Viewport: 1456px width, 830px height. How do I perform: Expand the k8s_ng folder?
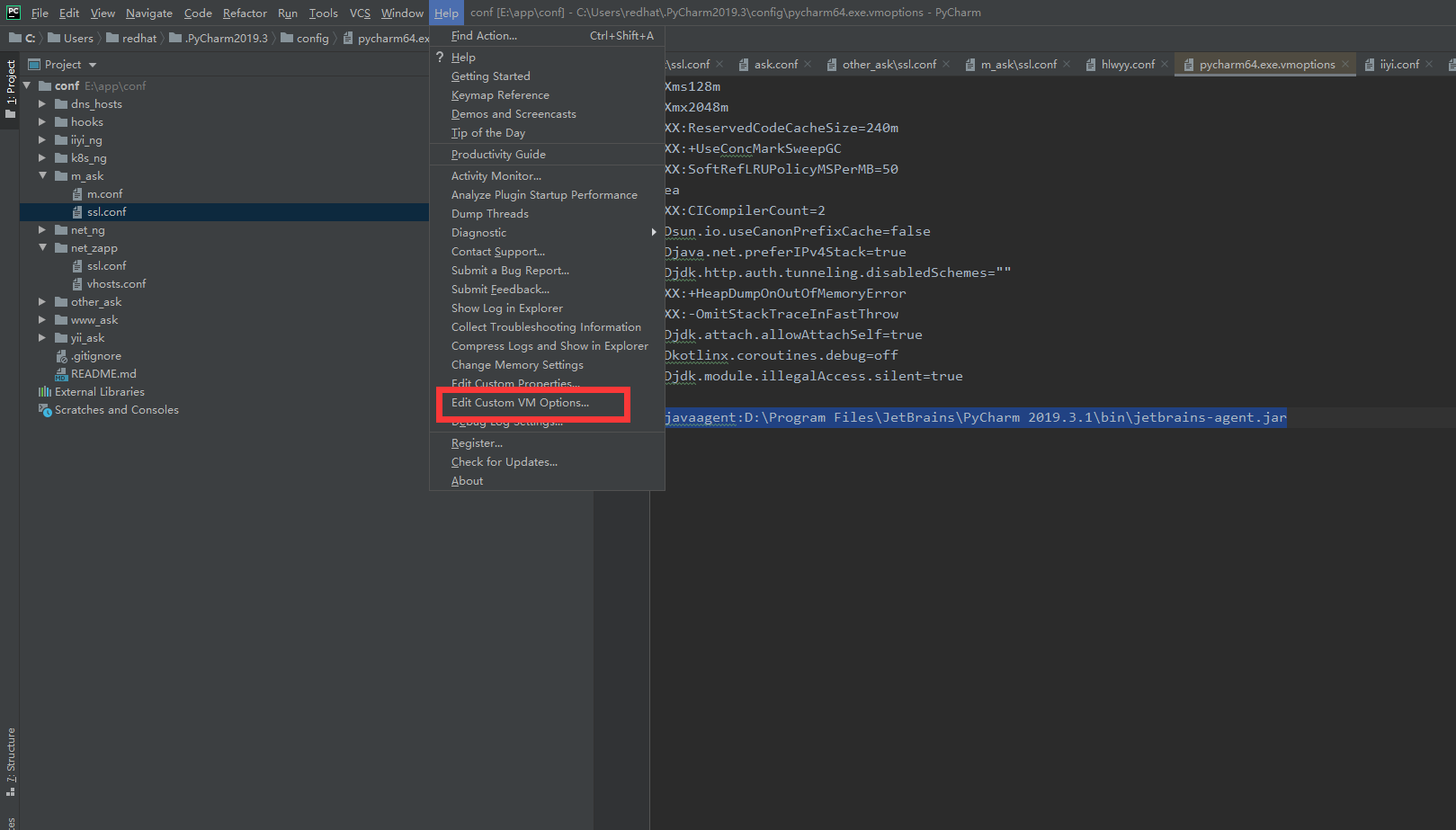(42, 158)
